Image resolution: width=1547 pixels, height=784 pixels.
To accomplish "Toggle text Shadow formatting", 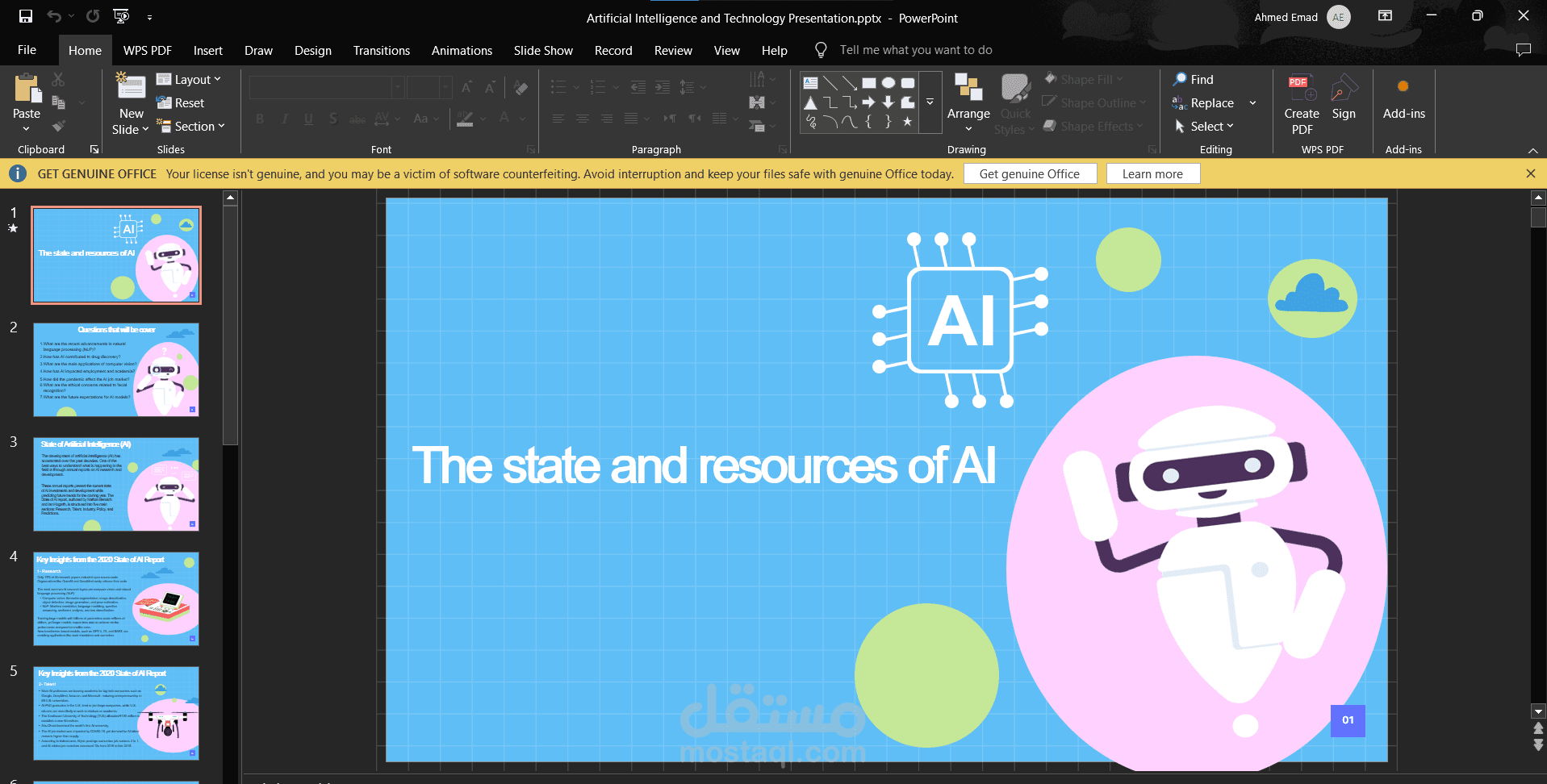I will tap(333, 119).
